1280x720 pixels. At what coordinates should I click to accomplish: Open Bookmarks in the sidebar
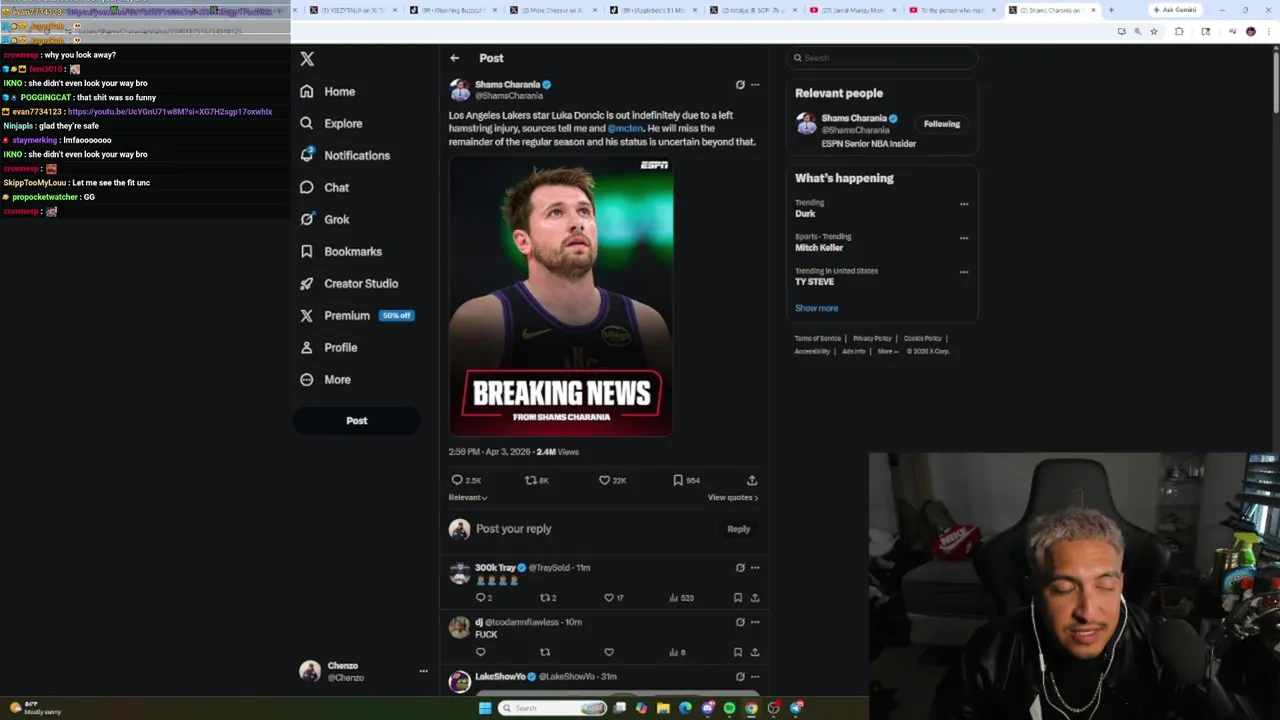[341, 251]
